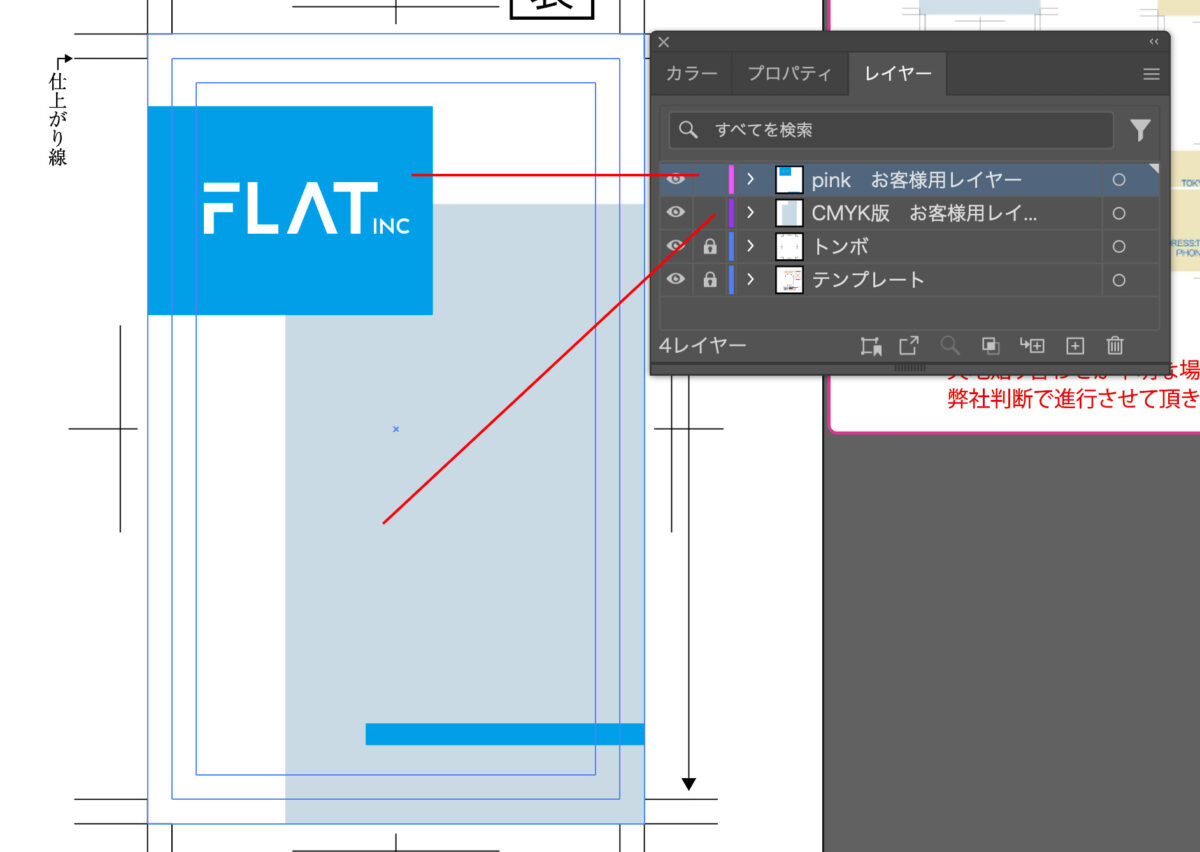This screenshot has width=1200, height=852.
Task: Select the CMYK版 お客様用レイ... layer name
Action: tap(925, 213)
